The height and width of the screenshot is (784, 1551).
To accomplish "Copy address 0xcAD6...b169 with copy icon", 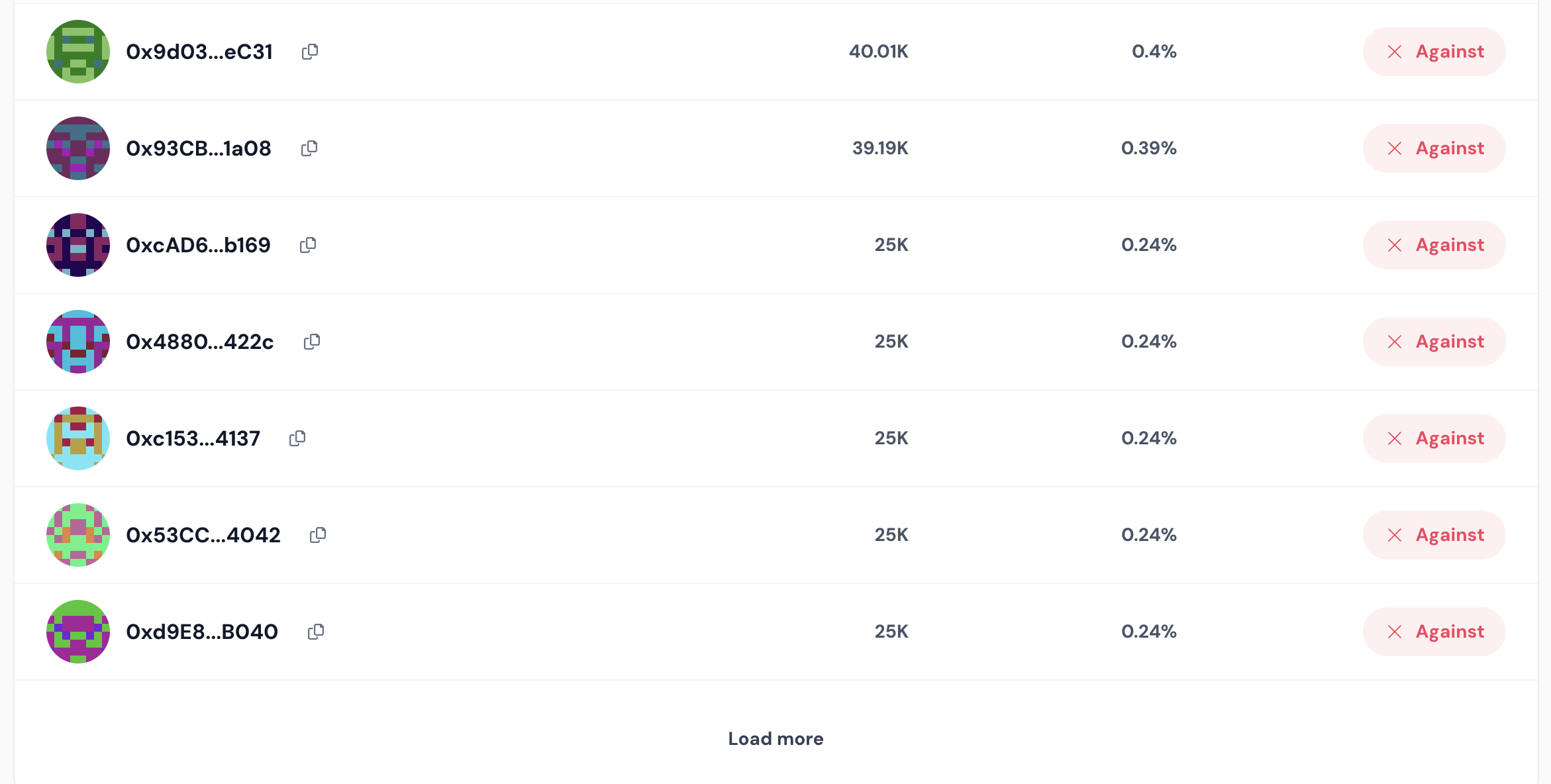I will pyautogui.click(x=308, y=245).
